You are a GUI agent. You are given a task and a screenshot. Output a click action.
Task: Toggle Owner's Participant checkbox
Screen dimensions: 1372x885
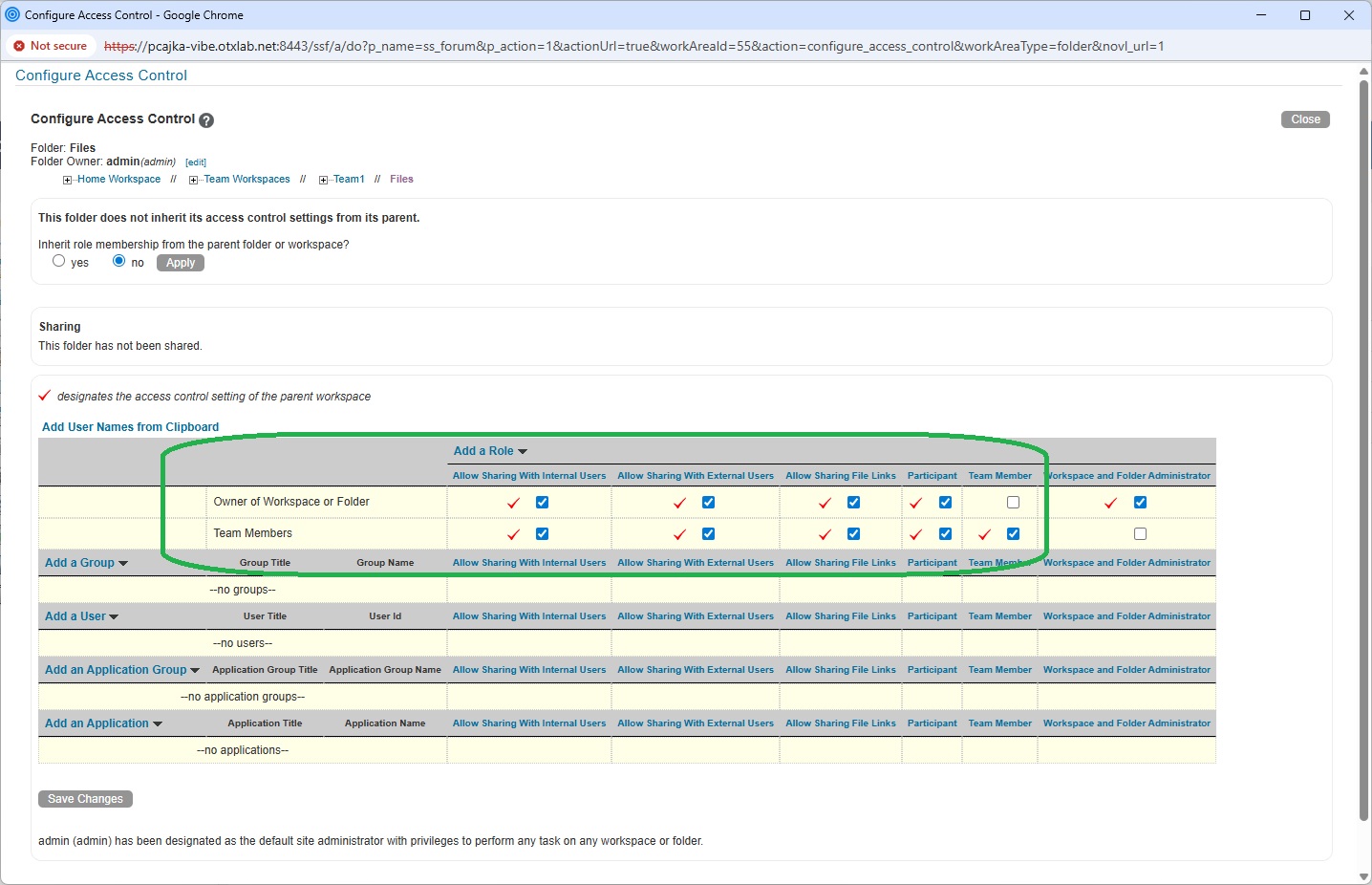(x=945, y=503)
